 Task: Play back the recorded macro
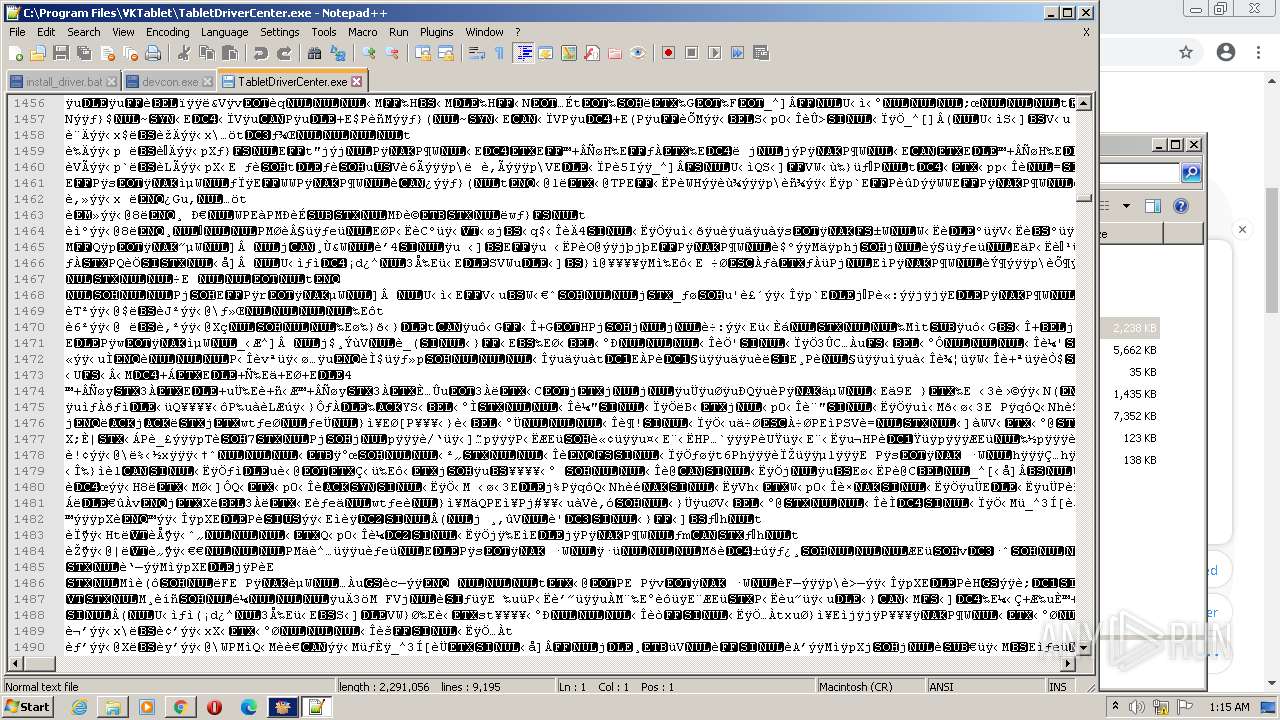[x=715, y=53]
